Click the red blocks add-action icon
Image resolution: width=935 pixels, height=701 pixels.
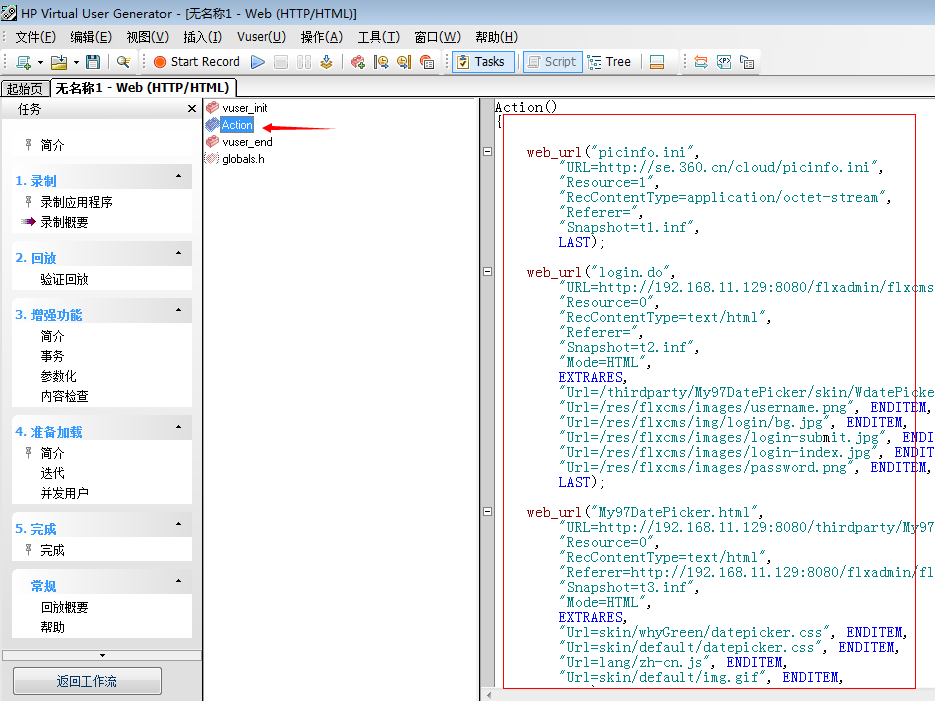(358, 62)
